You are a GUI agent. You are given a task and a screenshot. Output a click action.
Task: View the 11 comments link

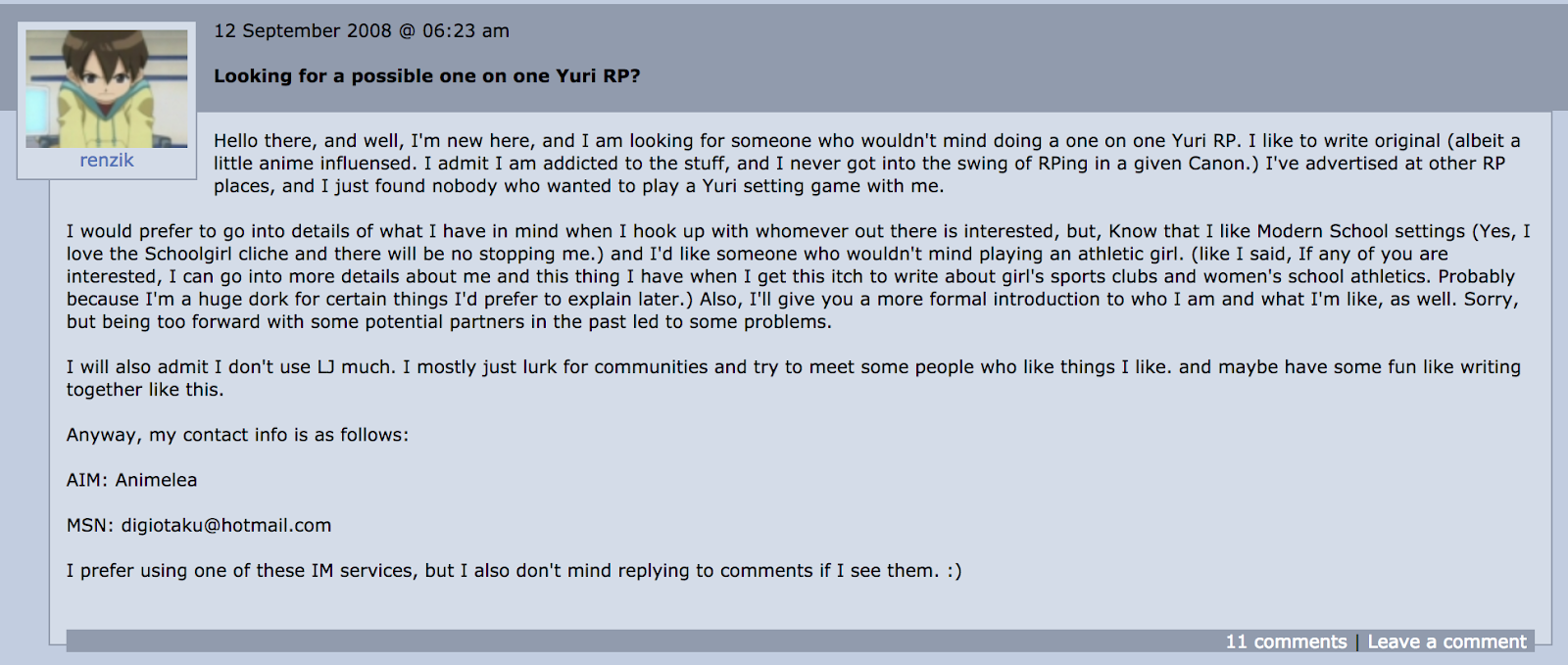tap(1286, 642)
